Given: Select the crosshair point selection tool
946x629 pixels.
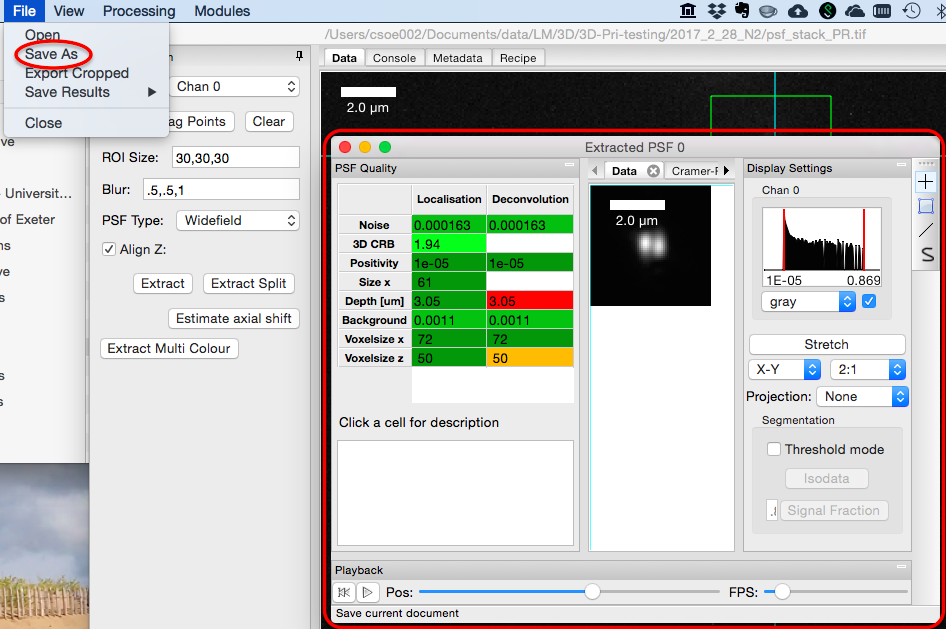Looking at the screenshot, I should click(x=926, y=182).
